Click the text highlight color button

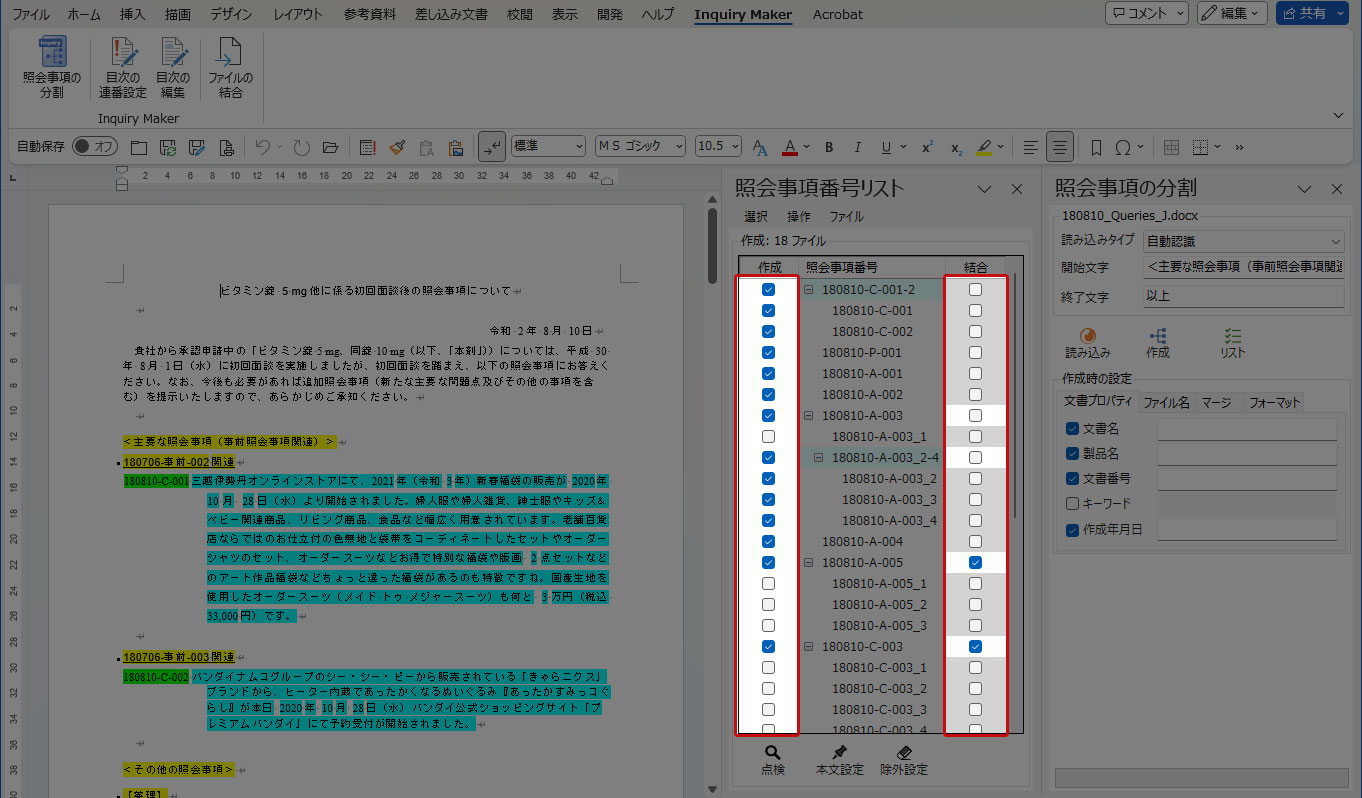[x=984, y=147]
